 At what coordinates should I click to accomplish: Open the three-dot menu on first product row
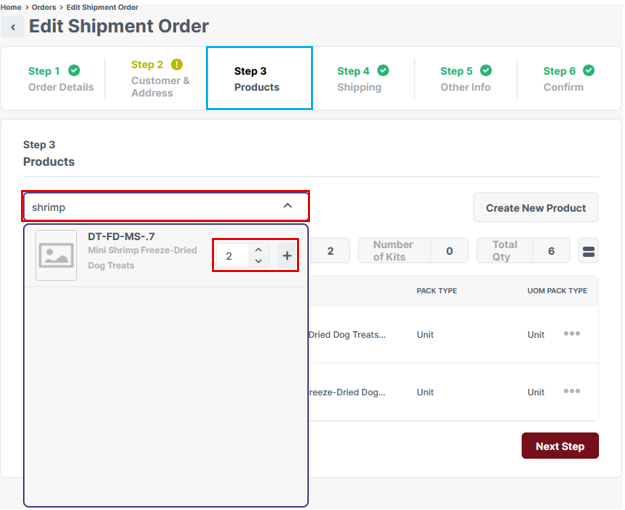tap(572, 334)
